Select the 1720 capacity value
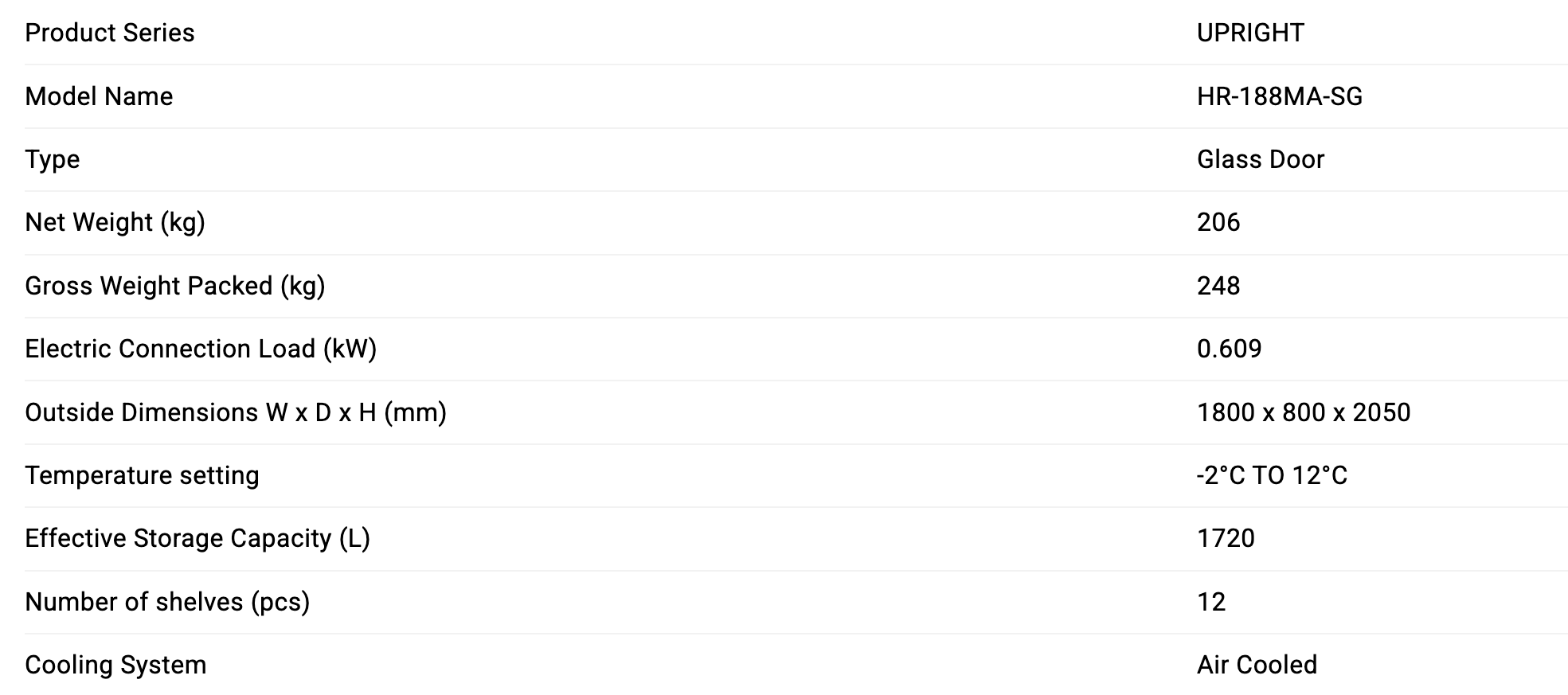The width and height of the screenshot is (1568, 695). [1225, 538]
